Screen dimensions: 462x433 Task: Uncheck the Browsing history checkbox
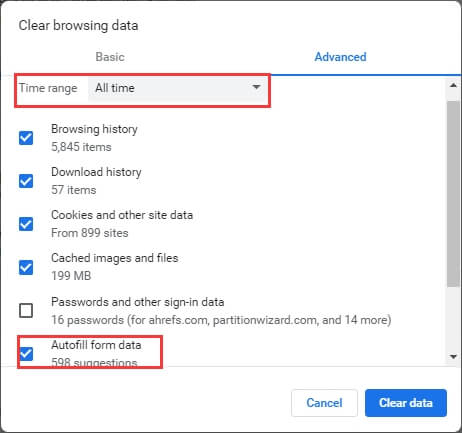[26, 138]
